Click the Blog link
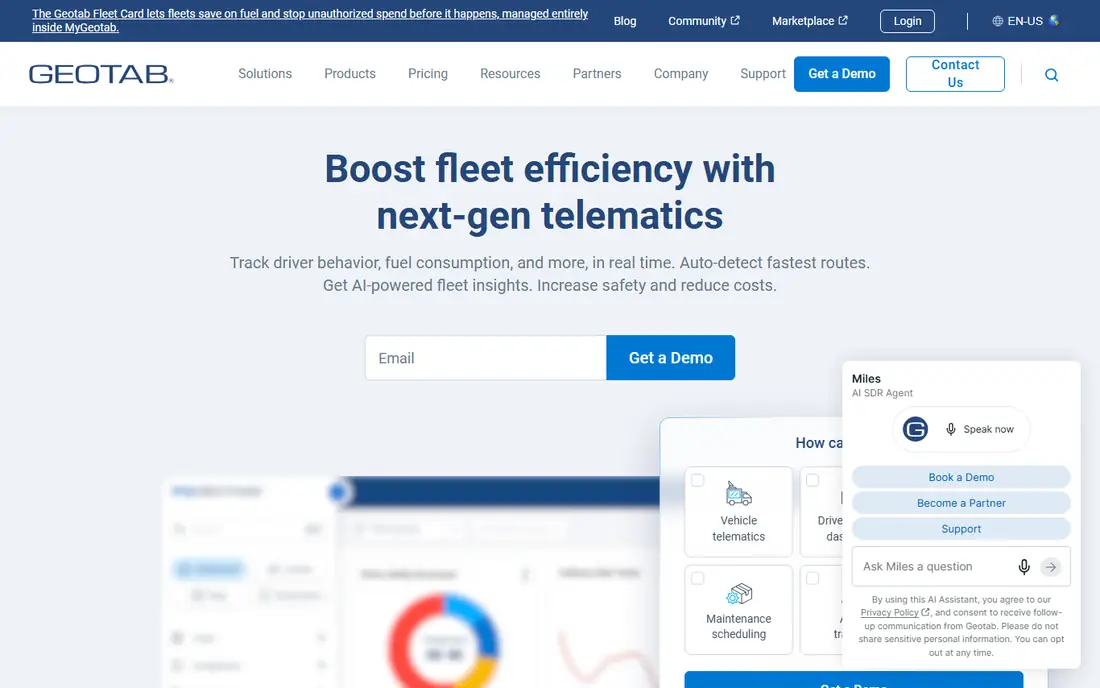The width and height of the screenshot is (1100, 688). tap(624, 21)
